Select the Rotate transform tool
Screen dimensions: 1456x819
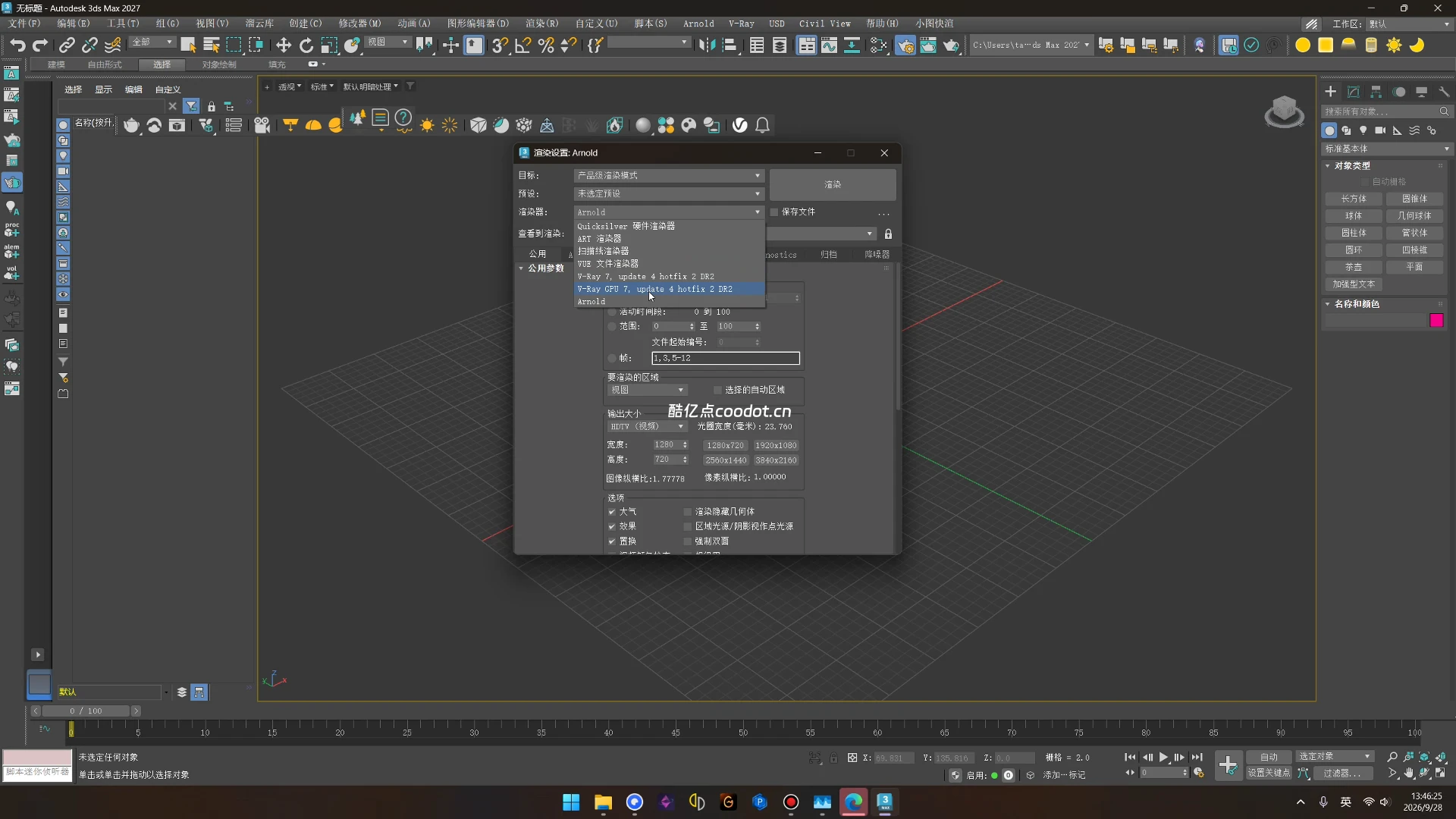pyautogui.click(x=306, y=45)
